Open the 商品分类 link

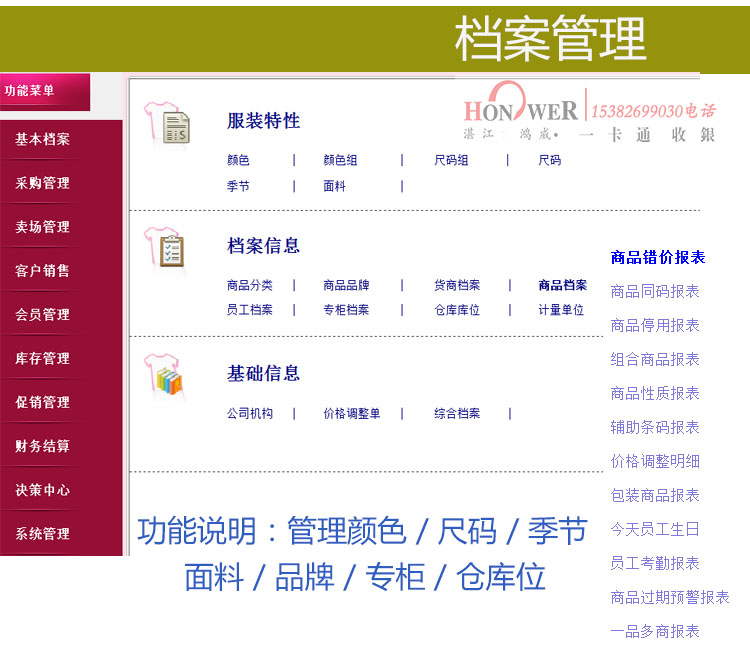point(249,285)
